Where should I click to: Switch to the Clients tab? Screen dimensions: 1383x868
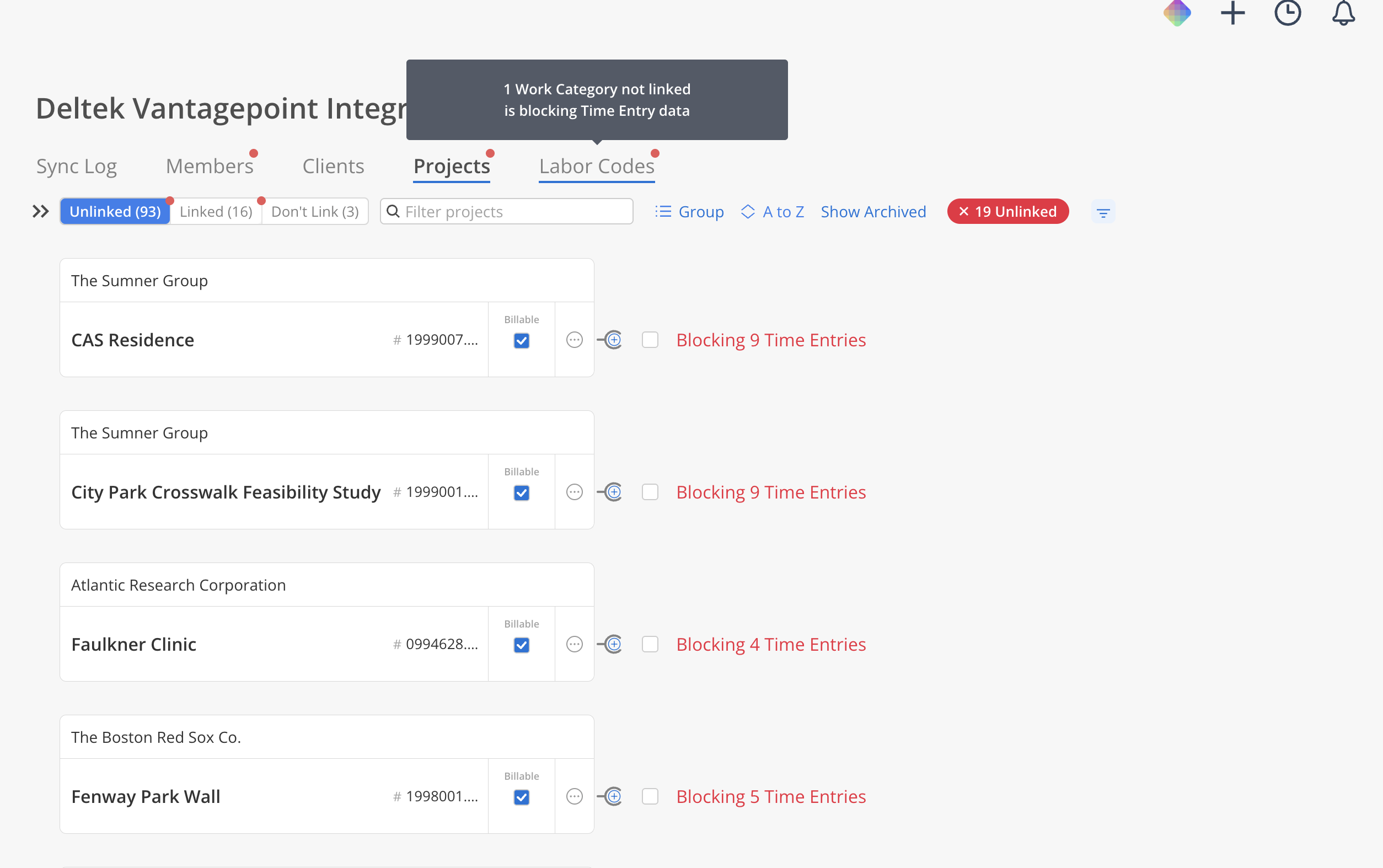[334, 167]
